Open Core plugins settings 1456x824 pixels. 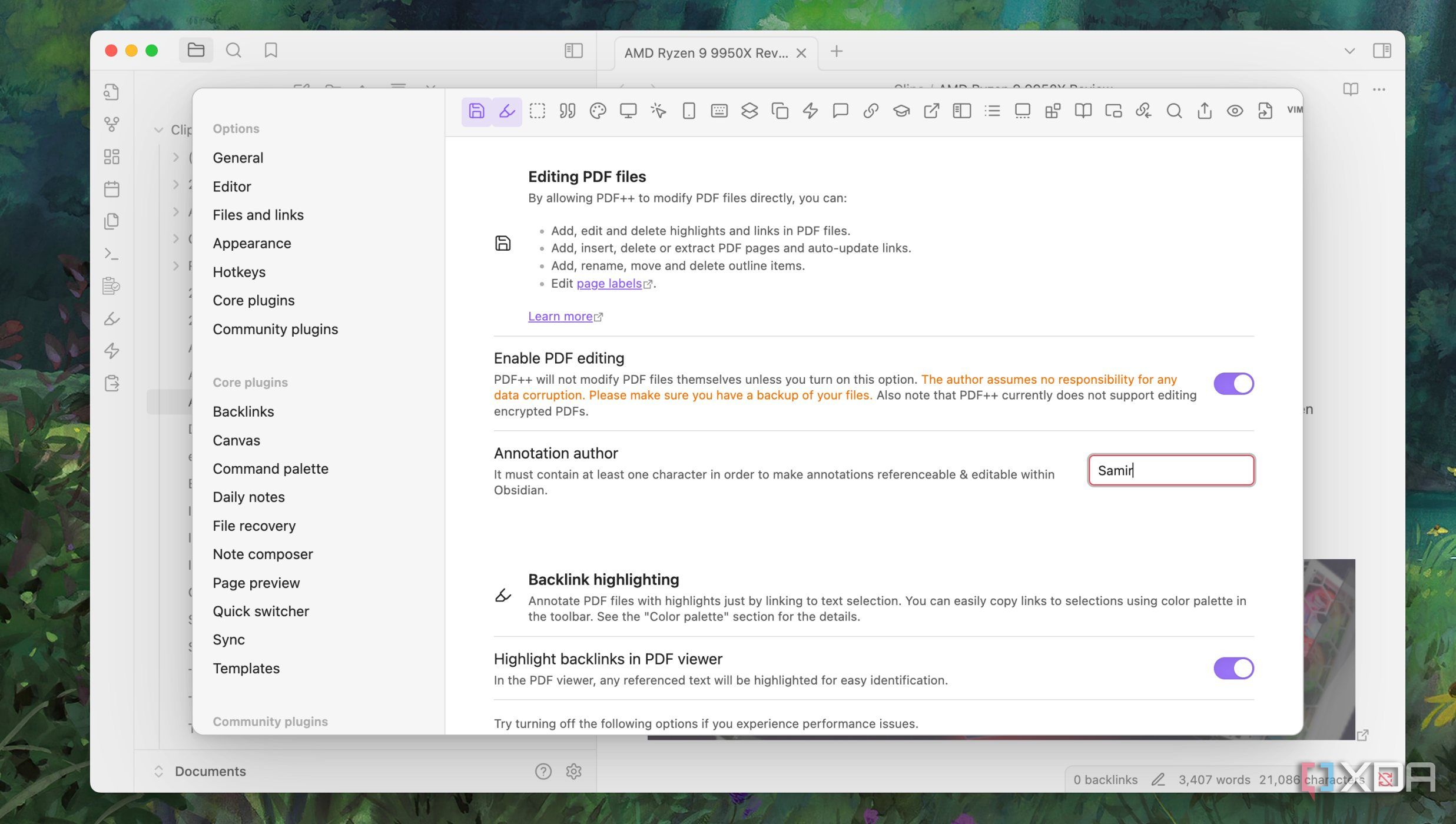click(254, 300)
